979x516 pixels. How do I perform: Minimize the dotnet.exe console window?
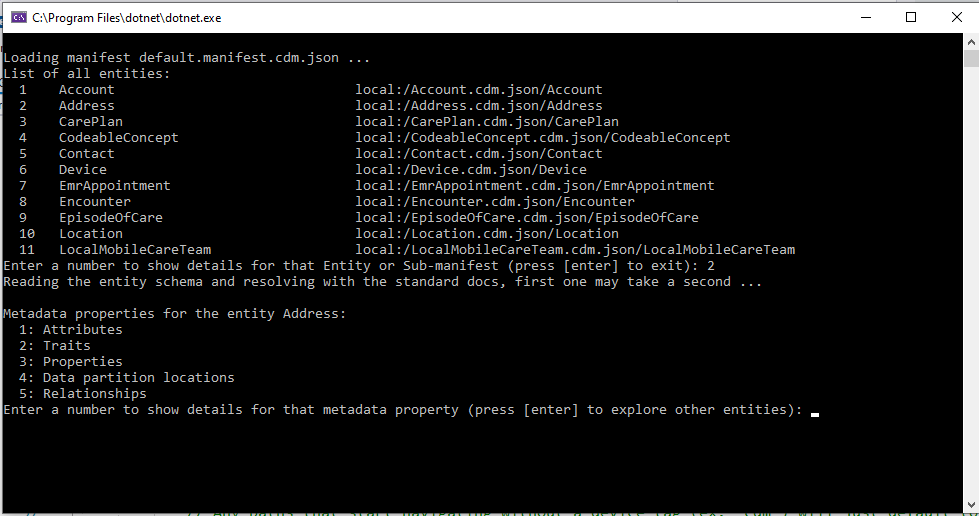point(864,17)
